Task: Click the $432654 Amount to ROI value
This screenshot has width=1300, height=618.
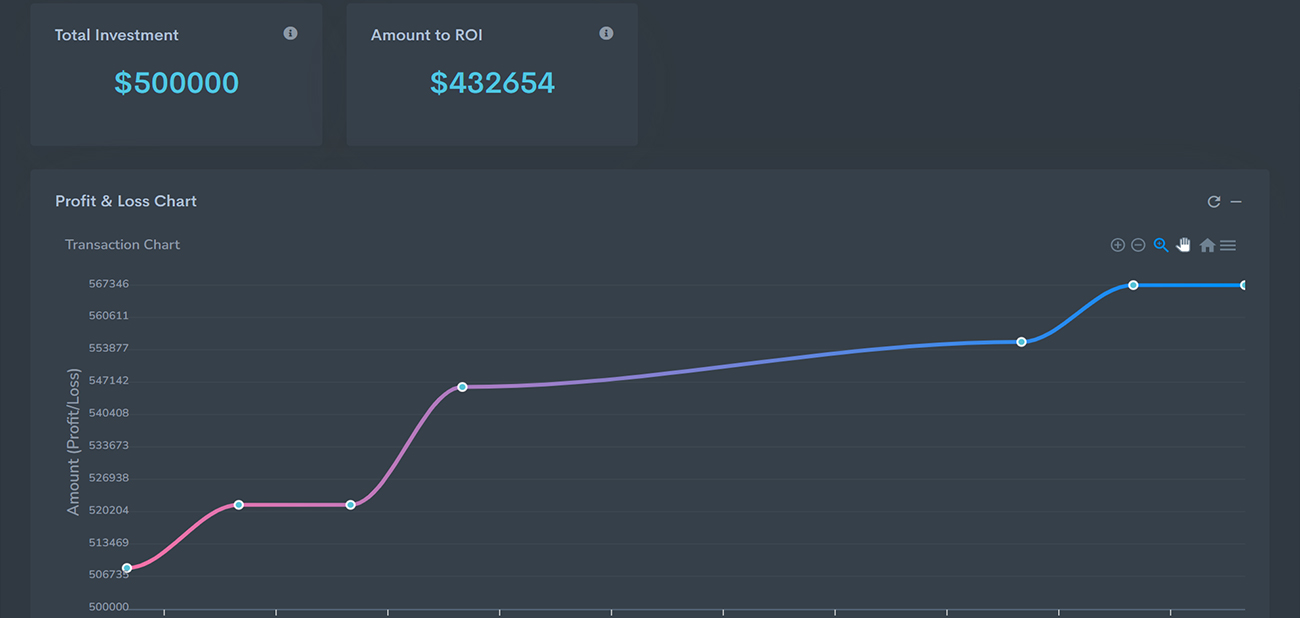Action: tap(492, 82)
